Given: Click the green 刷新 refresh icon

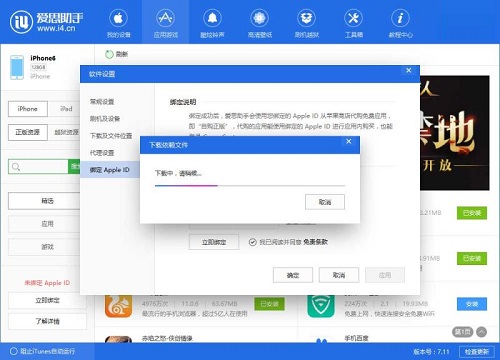Looking at the screenshot, I should pos(109,54).
